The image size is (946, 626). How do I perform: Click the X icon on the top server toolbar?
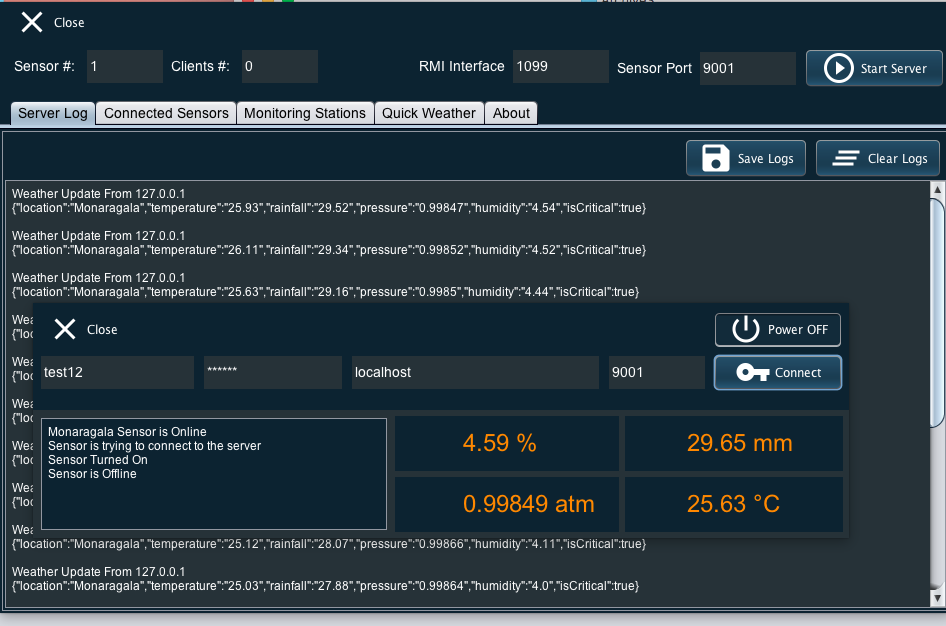click(x=31, y=22)
